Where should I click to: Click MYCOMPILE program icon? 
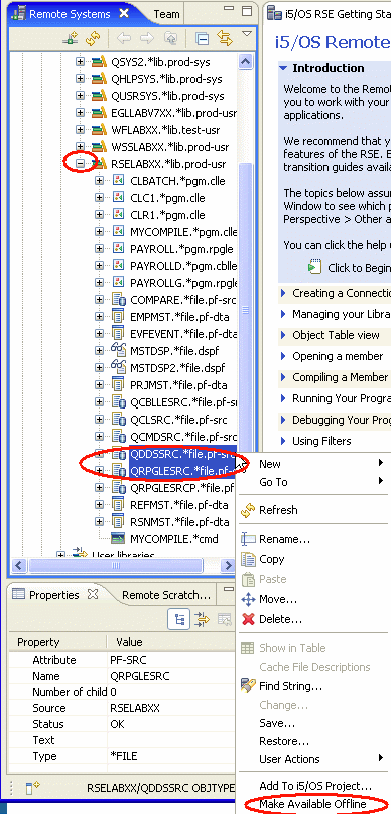[118, 232]
